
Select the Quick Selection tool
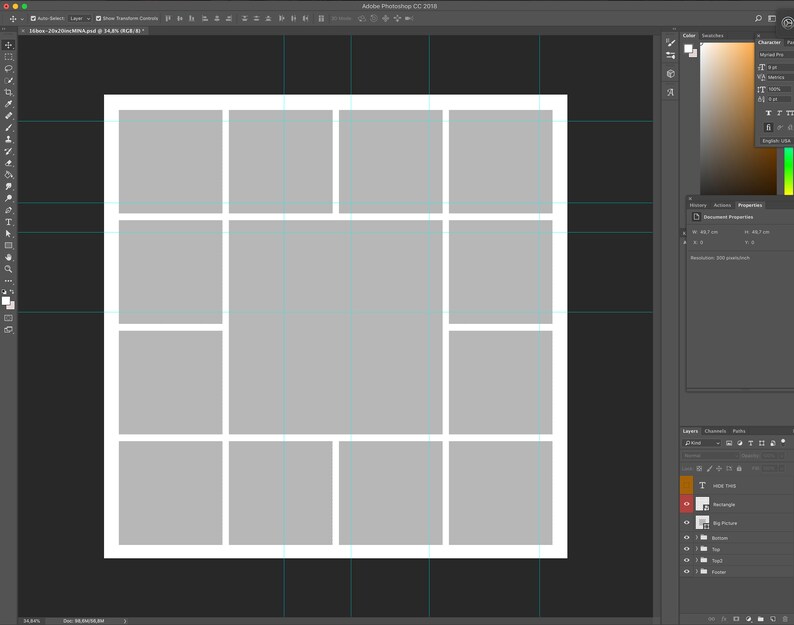point(9,81)
